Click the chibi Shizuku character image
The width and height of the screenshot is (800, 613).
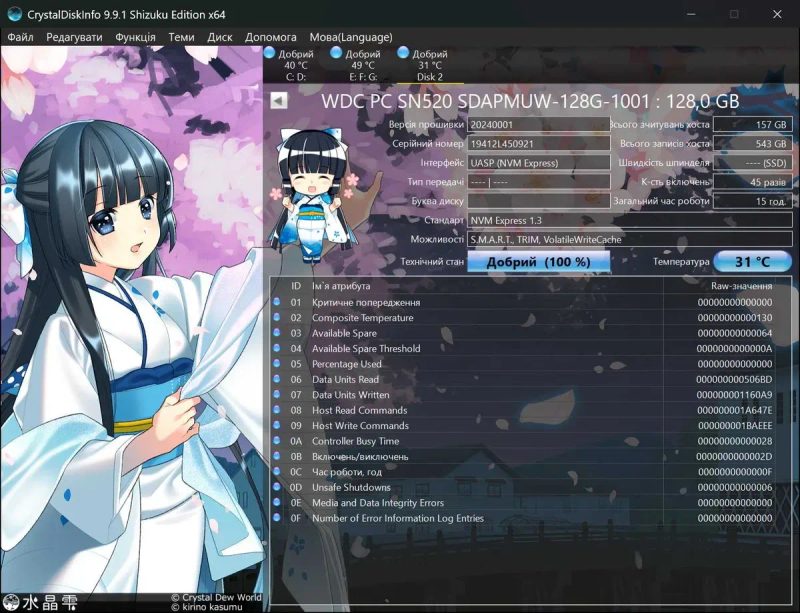(x=311, y=195)
